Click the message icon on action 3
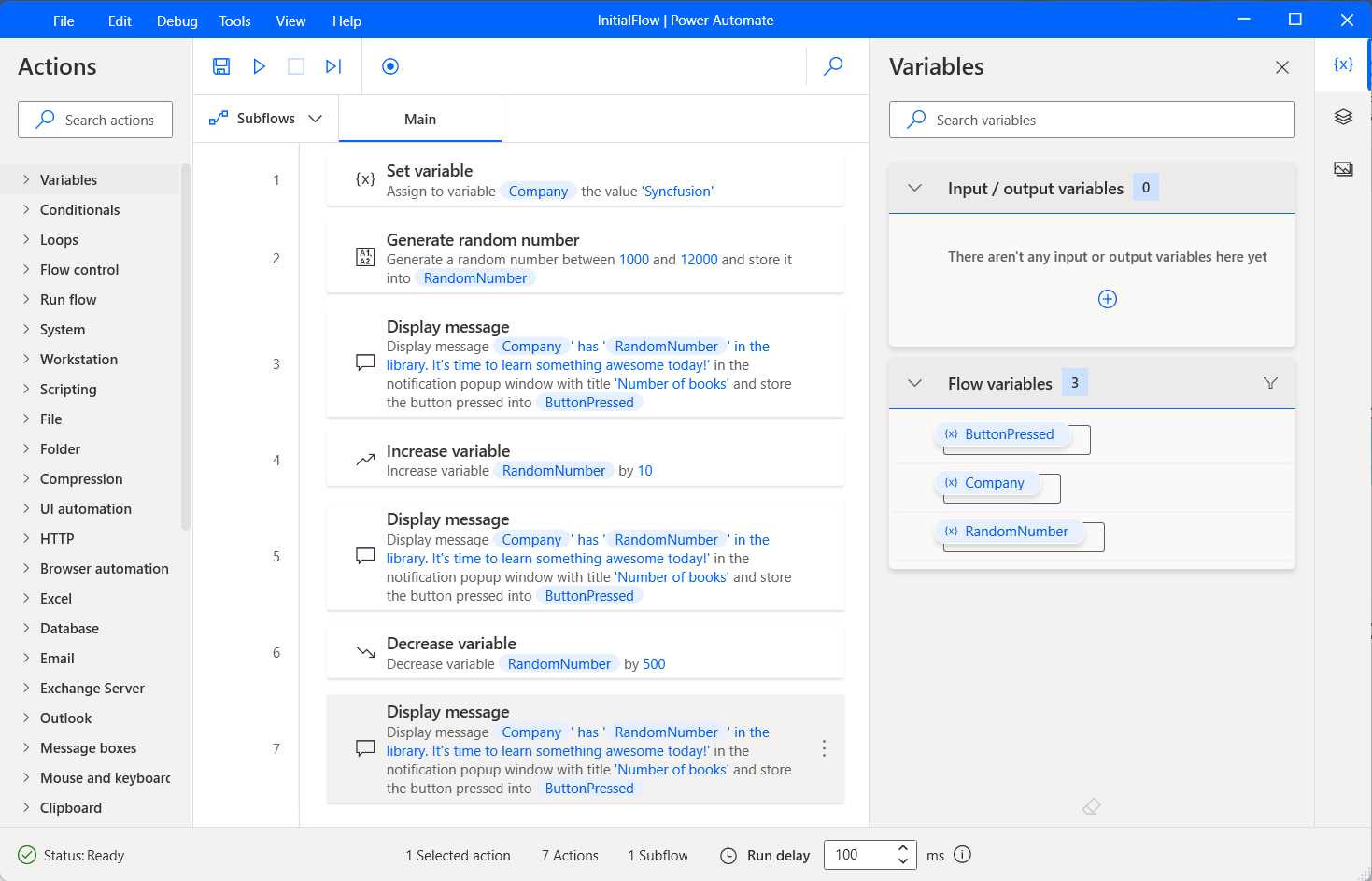 coord(366,363)
